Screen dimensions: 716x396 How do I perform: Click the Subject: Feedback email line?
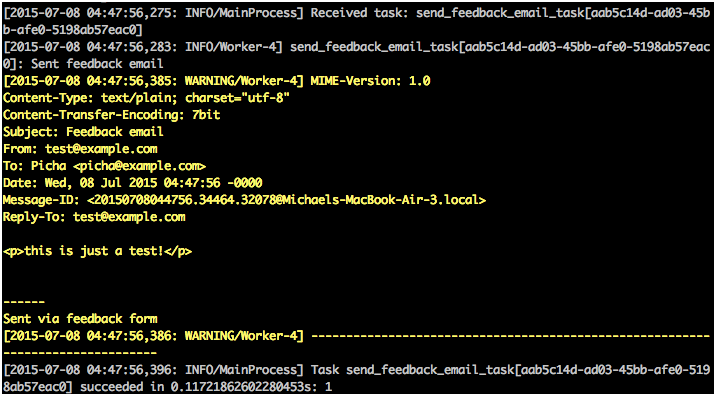83,132
